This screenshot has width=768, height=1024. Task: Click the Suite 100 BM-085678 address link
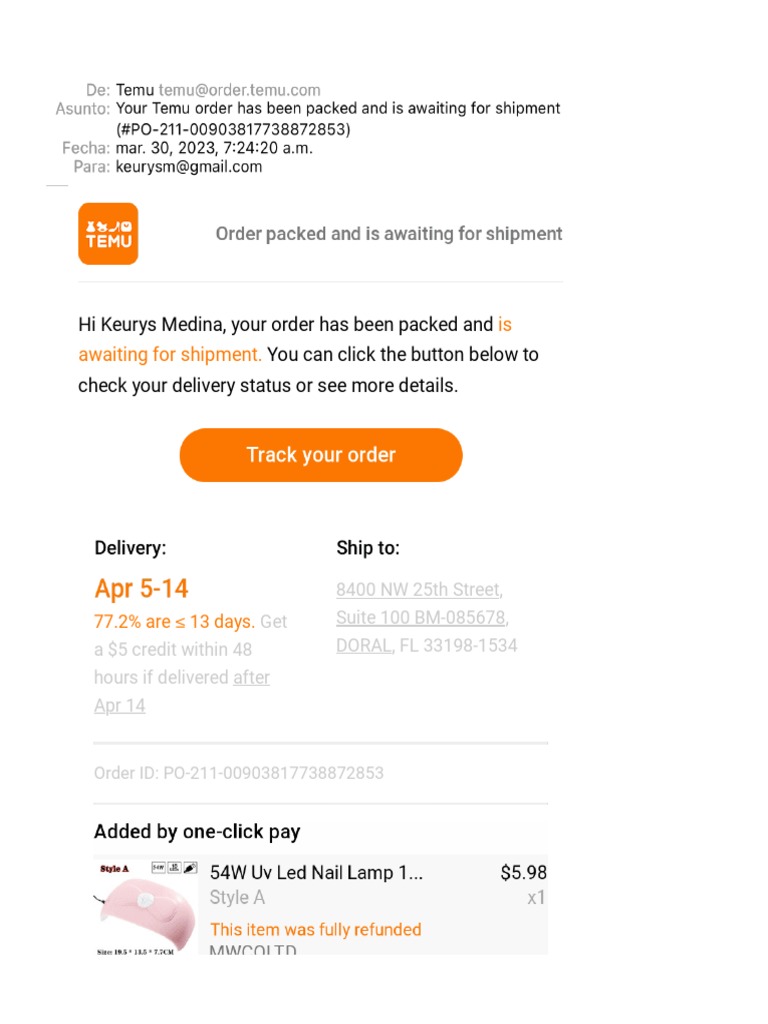[x=420, y=617]
